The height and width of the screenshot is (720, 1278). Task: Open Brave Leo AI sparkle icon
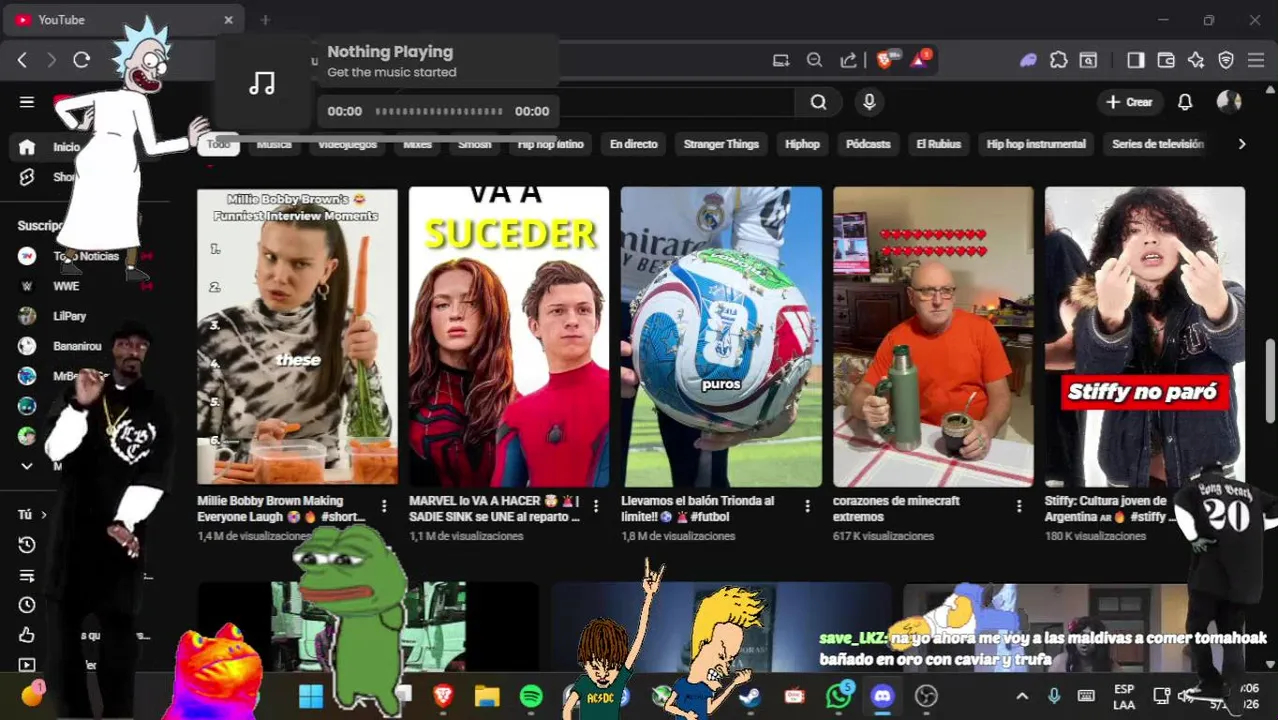click(x=1196, y=60)
